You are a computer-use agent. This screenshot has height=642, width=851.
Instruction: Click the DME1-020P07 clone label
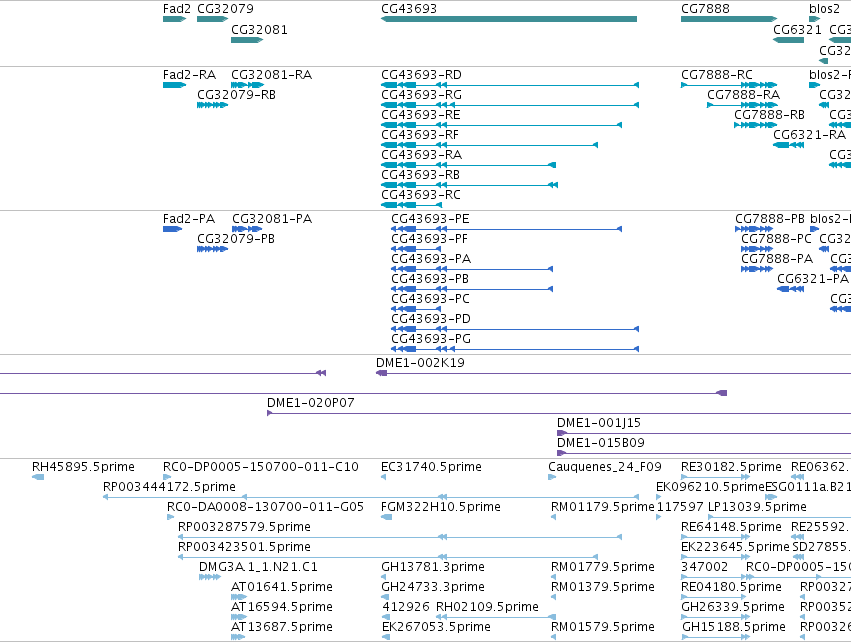click(x=310, y=403)
